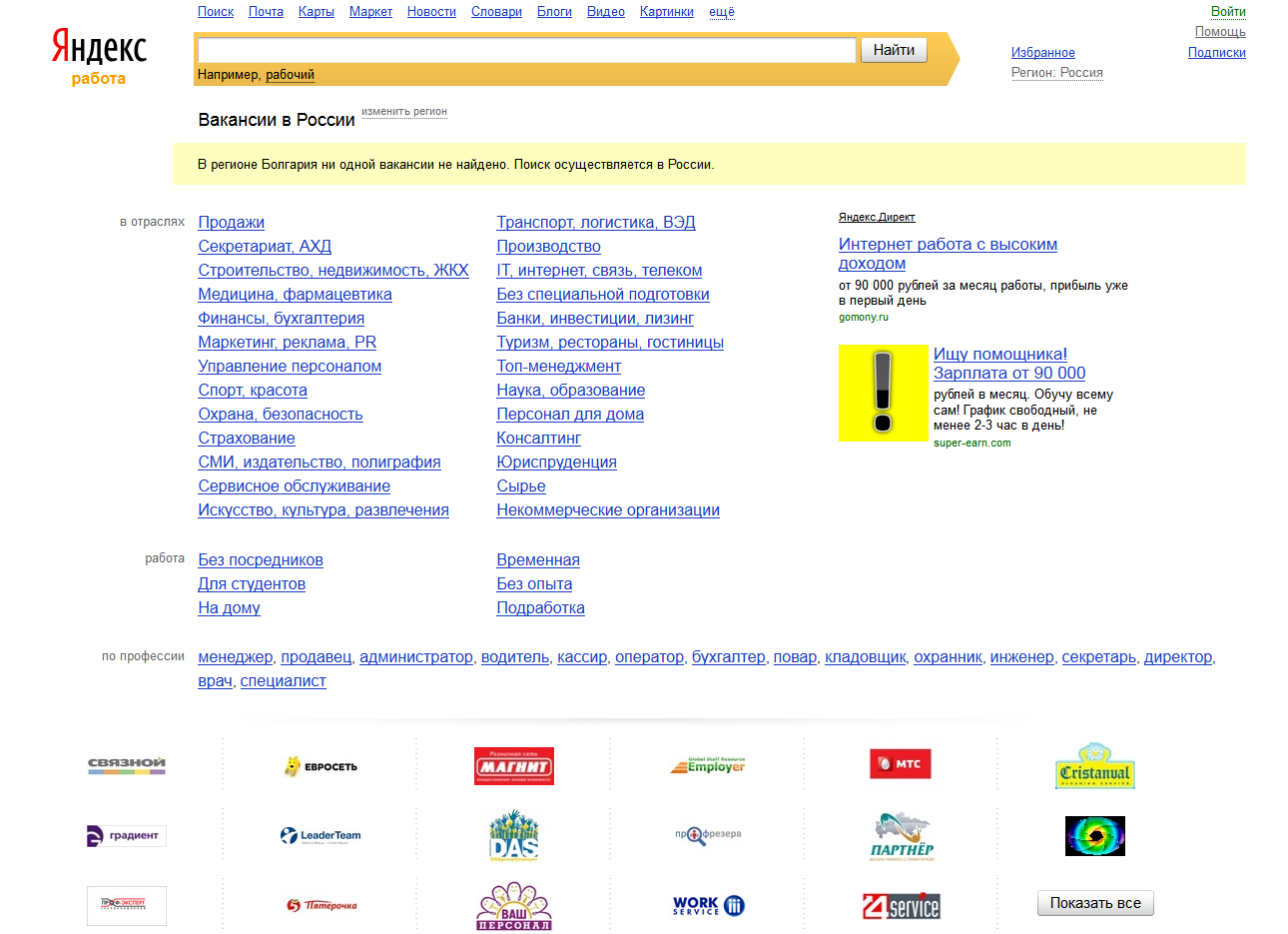Screen dimensions: 1288x934
Task: Click the Войти login link
Action: [1228, 12]
